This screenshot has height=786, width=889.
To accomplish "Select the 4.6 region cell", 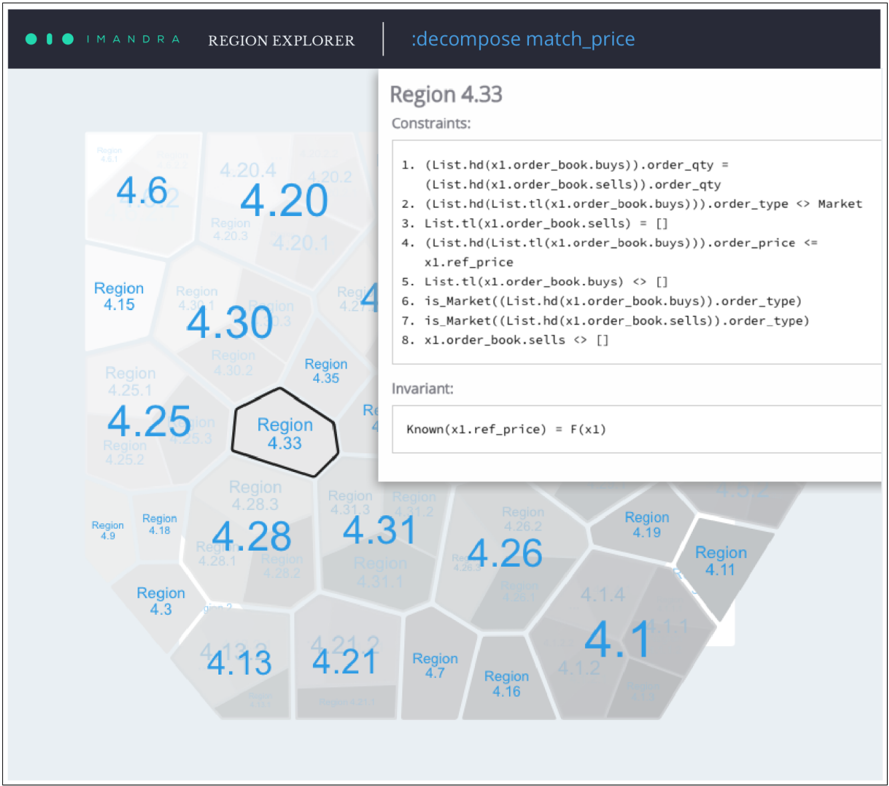I will (142, 189).
